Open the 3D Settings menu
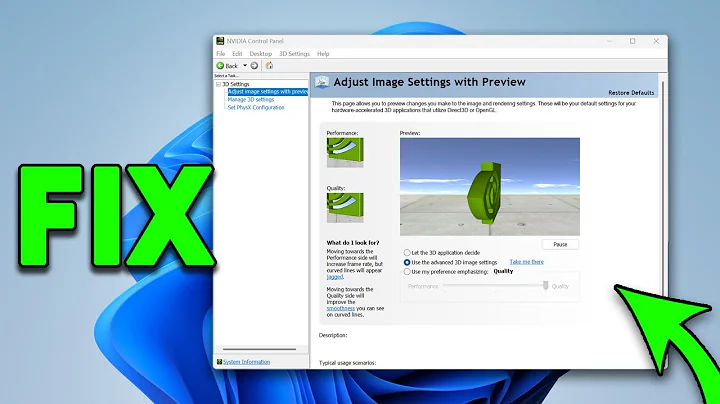The height and width of the screenshot is (404, 720). pos(294,54)
